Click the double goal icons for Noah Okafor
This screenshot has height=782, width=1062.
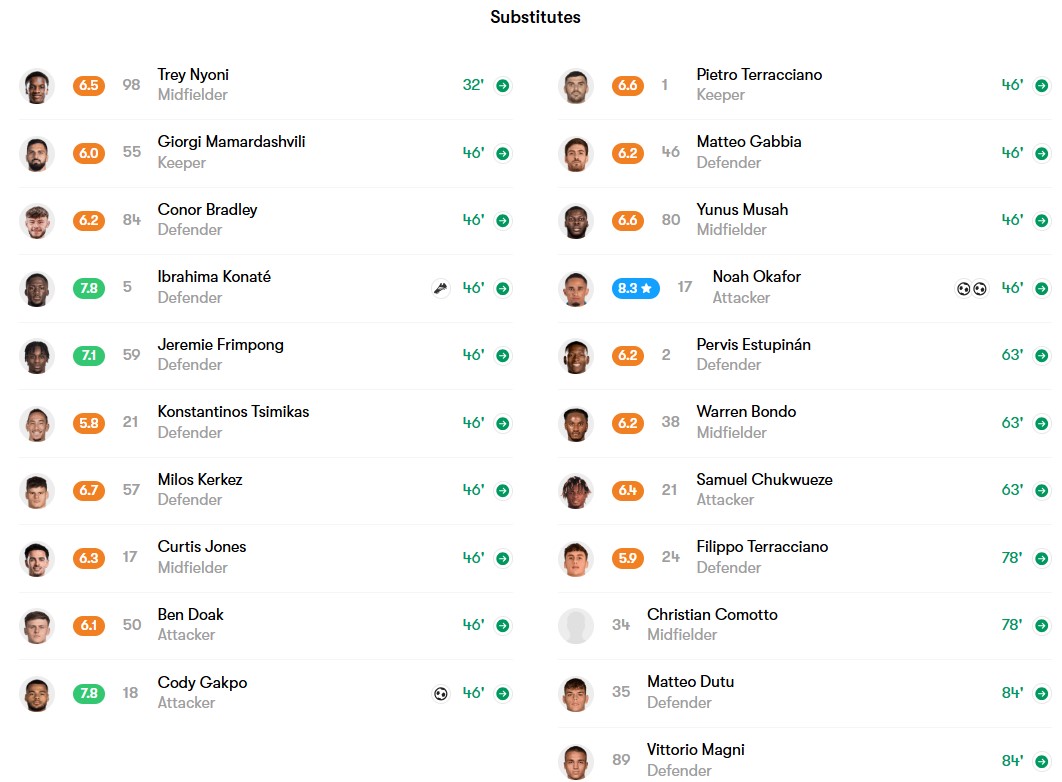[971, 288]
